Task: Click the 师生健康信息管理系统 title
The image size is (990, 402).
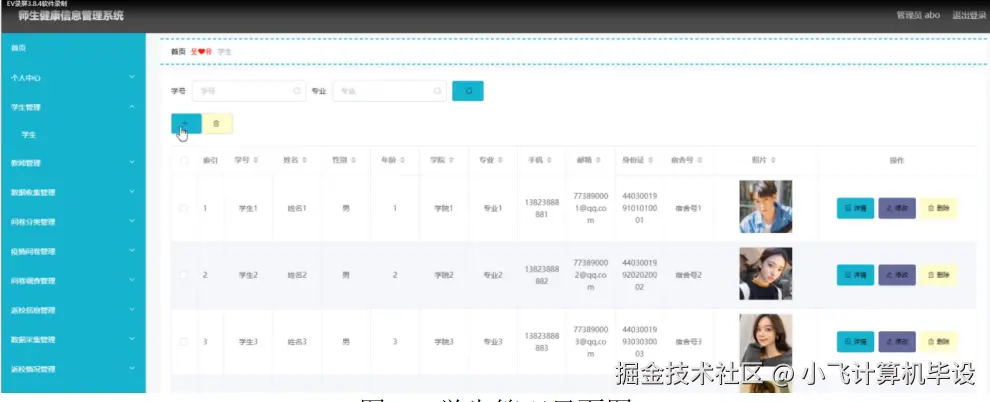Action: pos(71,16)
